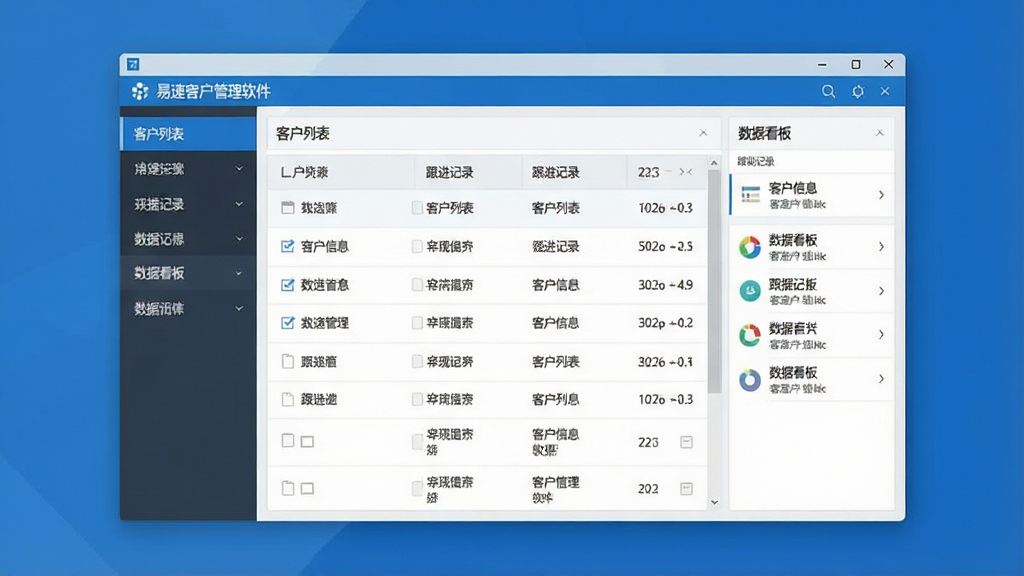1024x576 pixels.
Task: Open settings via the gear icon
Action: coord(857,91)
